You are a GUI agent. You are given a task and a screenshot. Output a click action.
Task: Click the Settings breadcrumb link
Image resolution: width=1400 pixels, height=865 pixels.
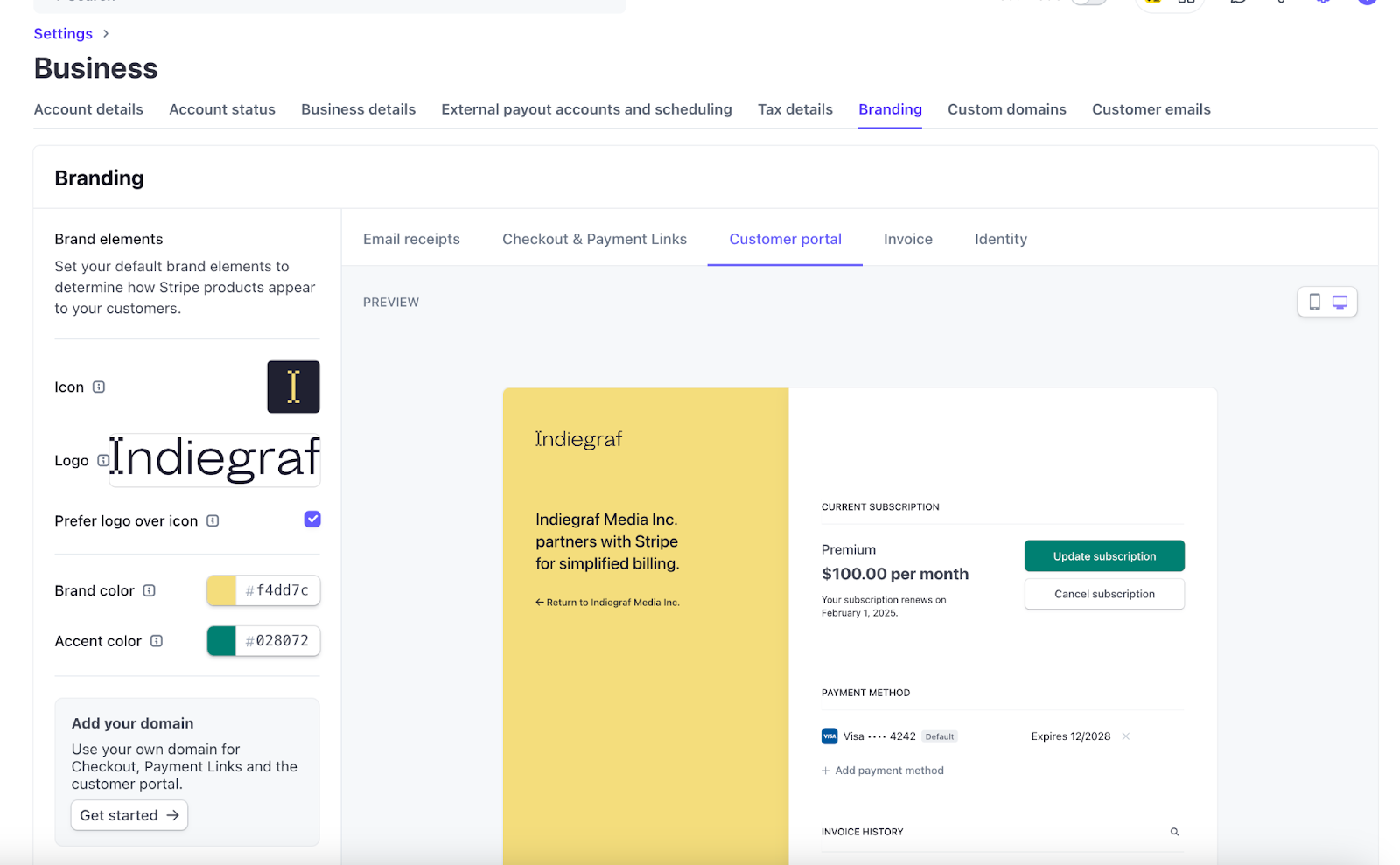pyautogui.click(x=63, y=34)
